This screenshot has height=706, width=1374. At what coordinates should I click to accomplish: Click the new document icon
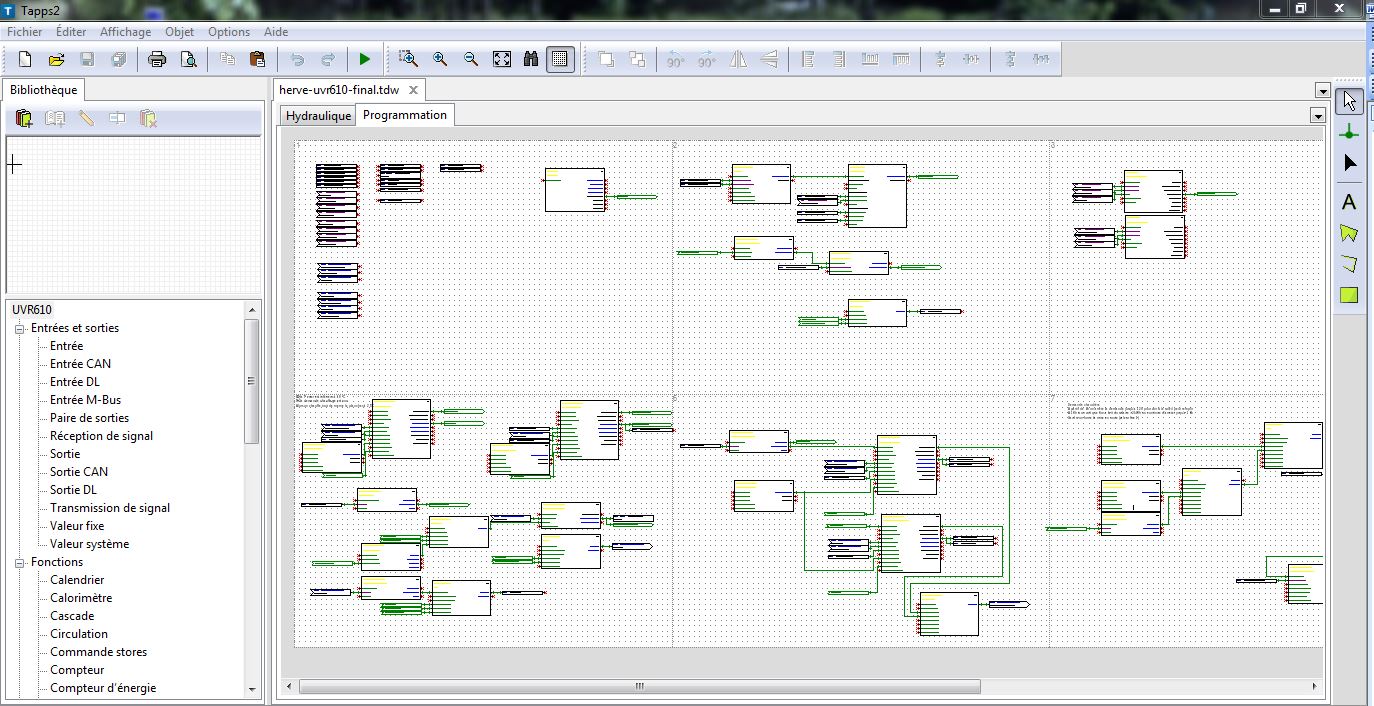coord(26,60)
